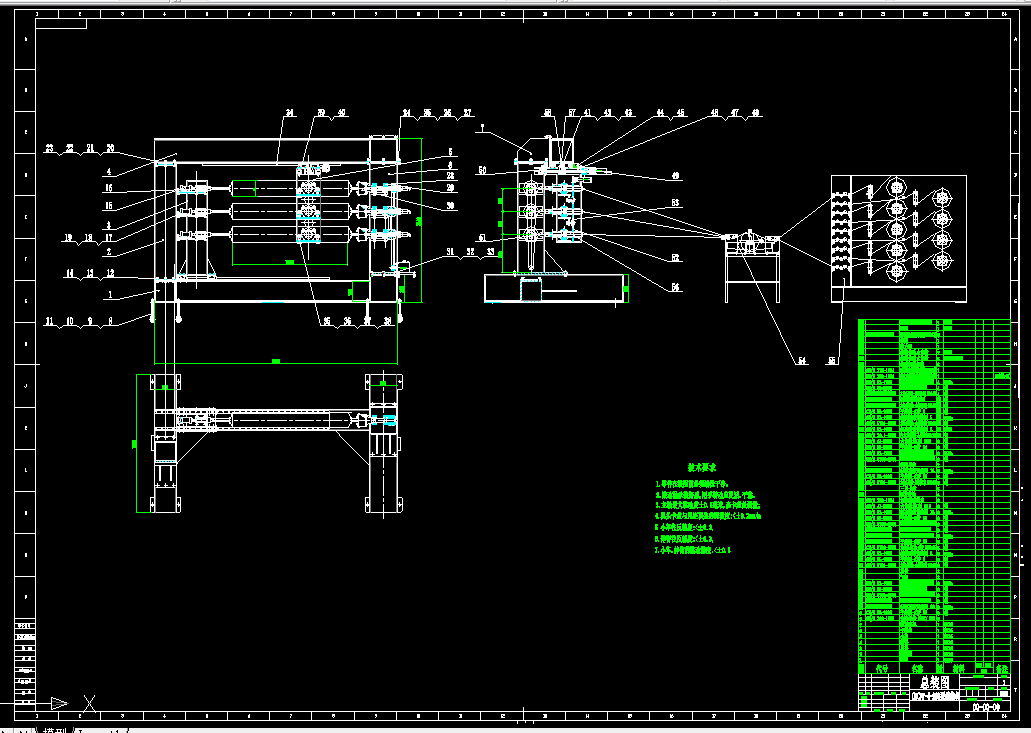This screenshot has width=1031, height=733.
Task: Select part callout number 54
Action: (802, 361)
